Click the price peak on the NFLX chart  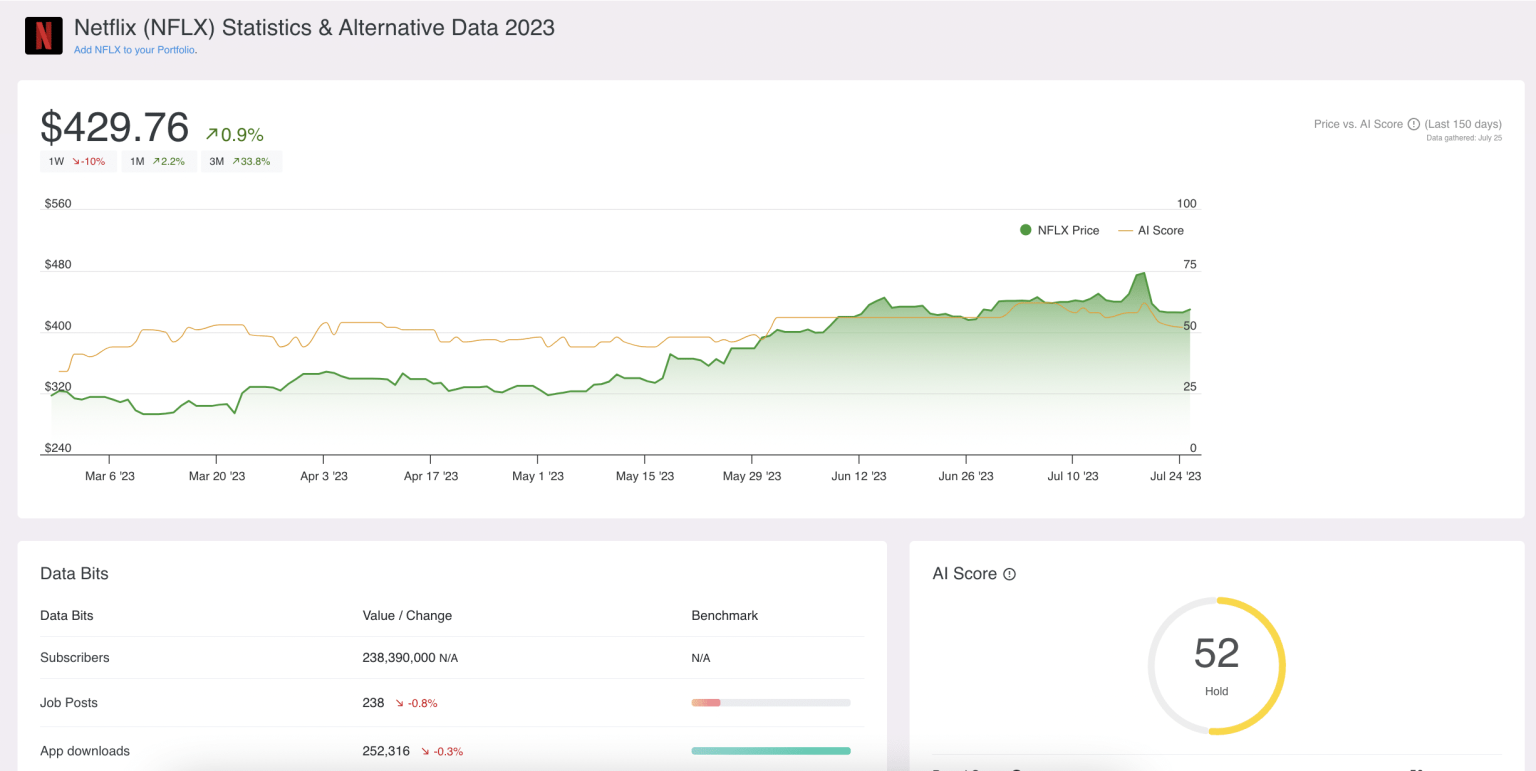tap(1141, 273)
